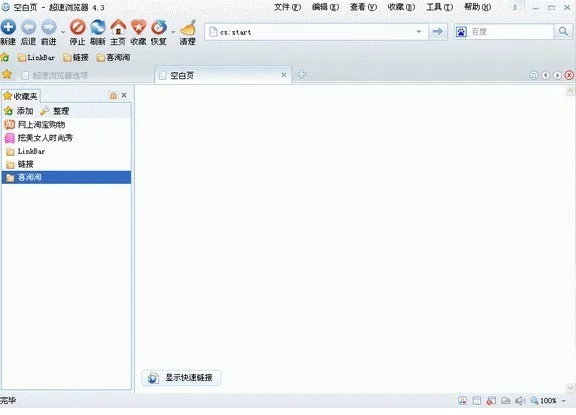The image size is (576, 415).
Task: Click the lock icon in favorites panel
Action: 113,95
